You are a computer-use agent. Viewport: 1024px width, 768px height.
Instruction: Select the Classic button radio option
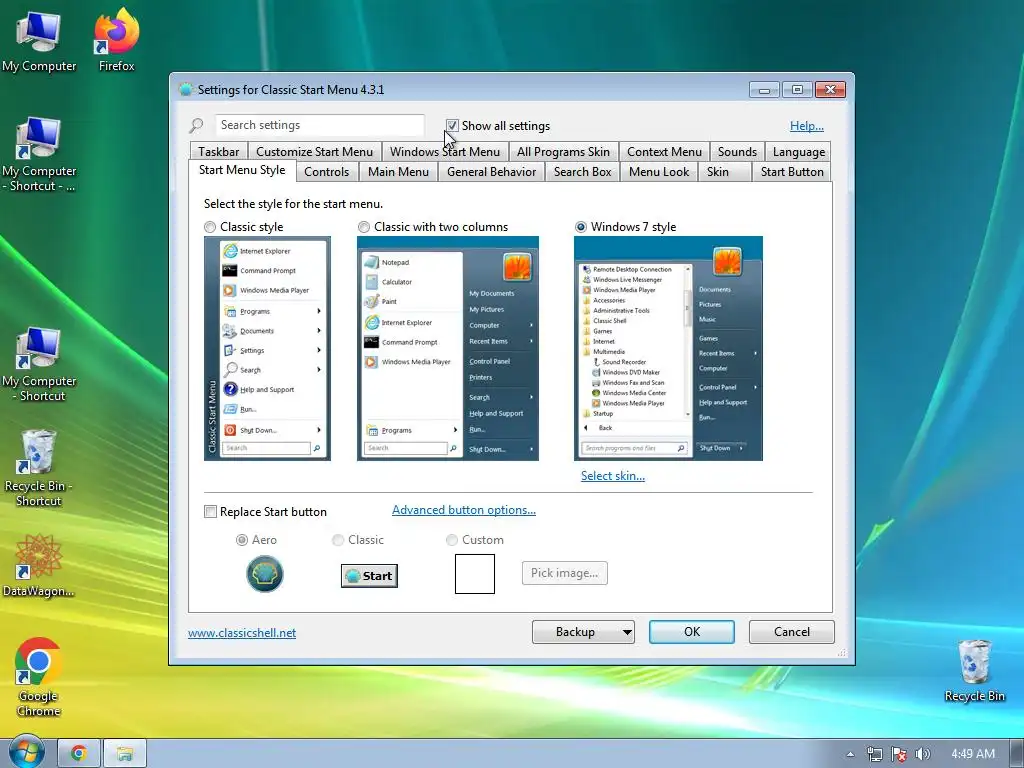[338, 540]
